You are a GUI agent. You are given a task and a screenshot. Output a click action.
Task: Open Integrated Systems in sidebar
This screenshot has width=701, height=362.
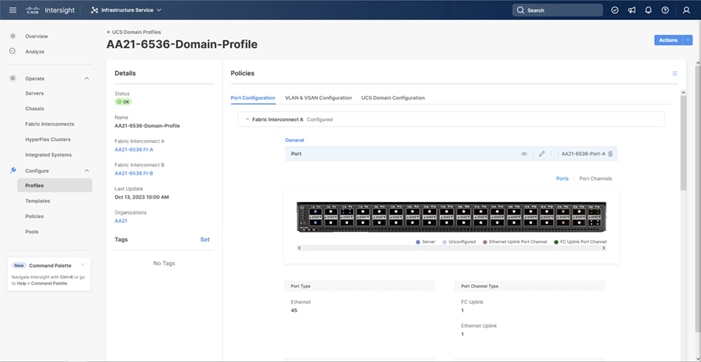tap(48, 155)
